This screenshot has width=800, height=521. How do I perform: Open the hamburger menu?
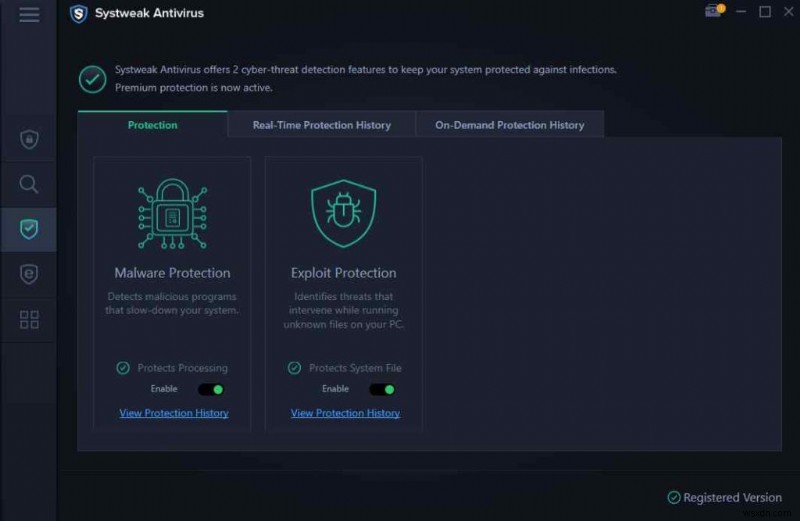[x=29, y=14]
